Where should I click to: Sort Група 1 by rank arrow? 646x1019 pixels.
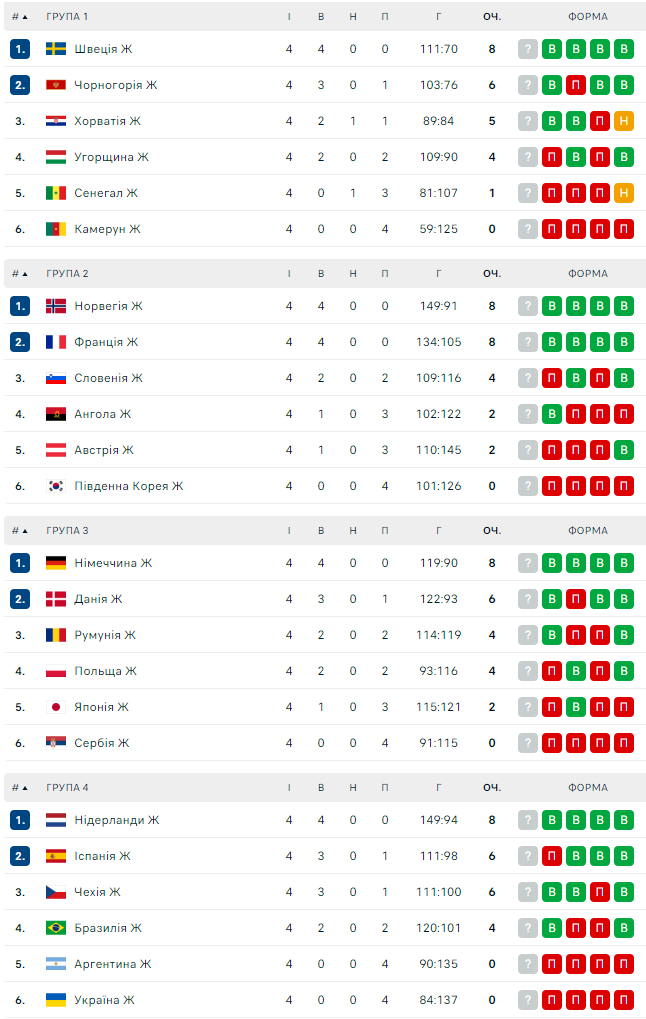click(x=25, y=17)
